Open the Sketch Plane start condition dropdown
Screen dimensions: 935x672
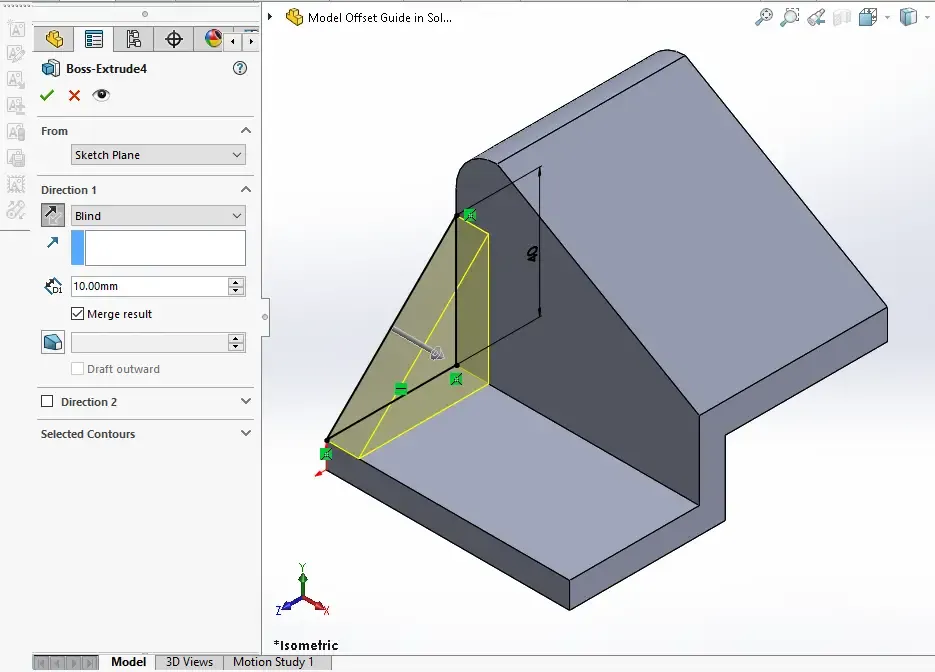pos(158,155)
